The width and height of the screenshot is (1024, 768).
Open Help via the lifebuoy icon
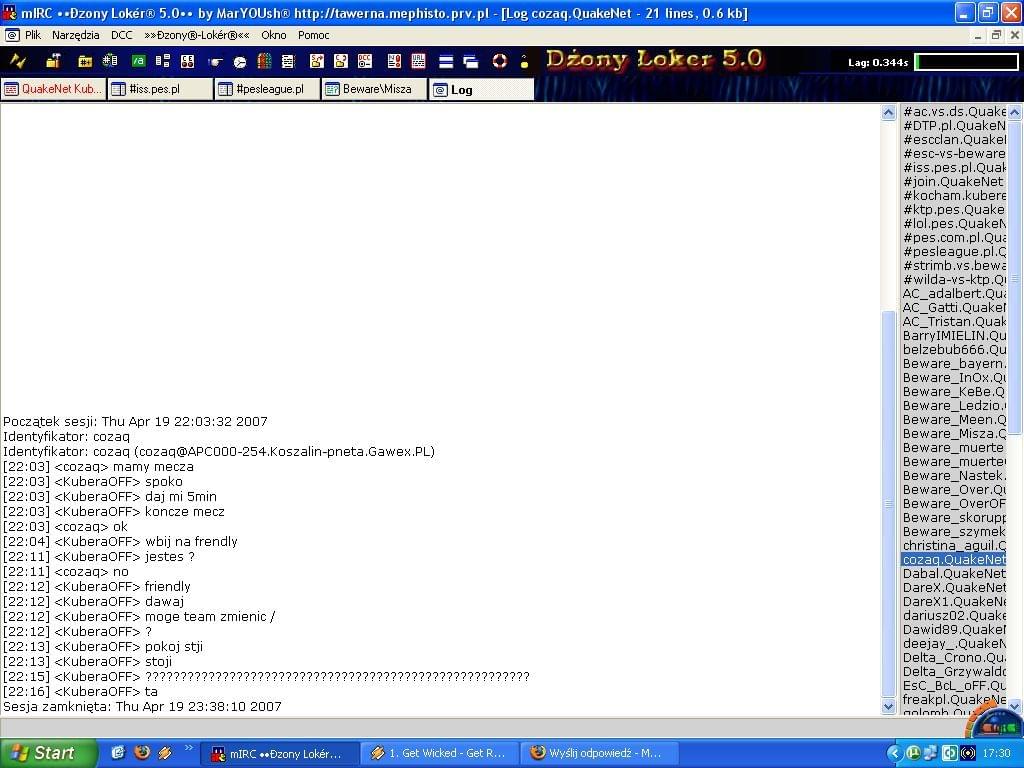pyautogui.click(x=500, y=61)
